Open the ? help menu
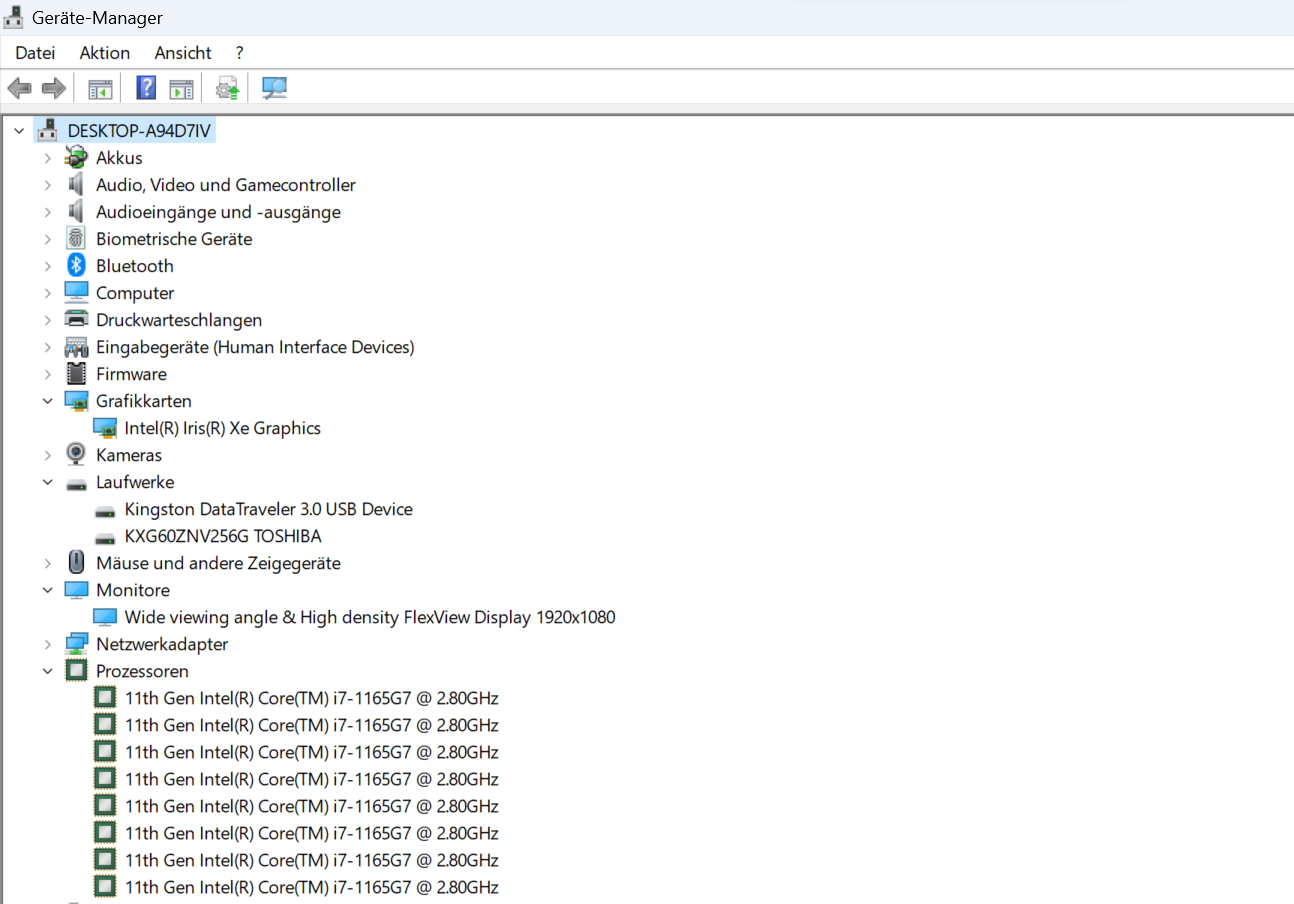1294x904 pixels. pos(240,52)
